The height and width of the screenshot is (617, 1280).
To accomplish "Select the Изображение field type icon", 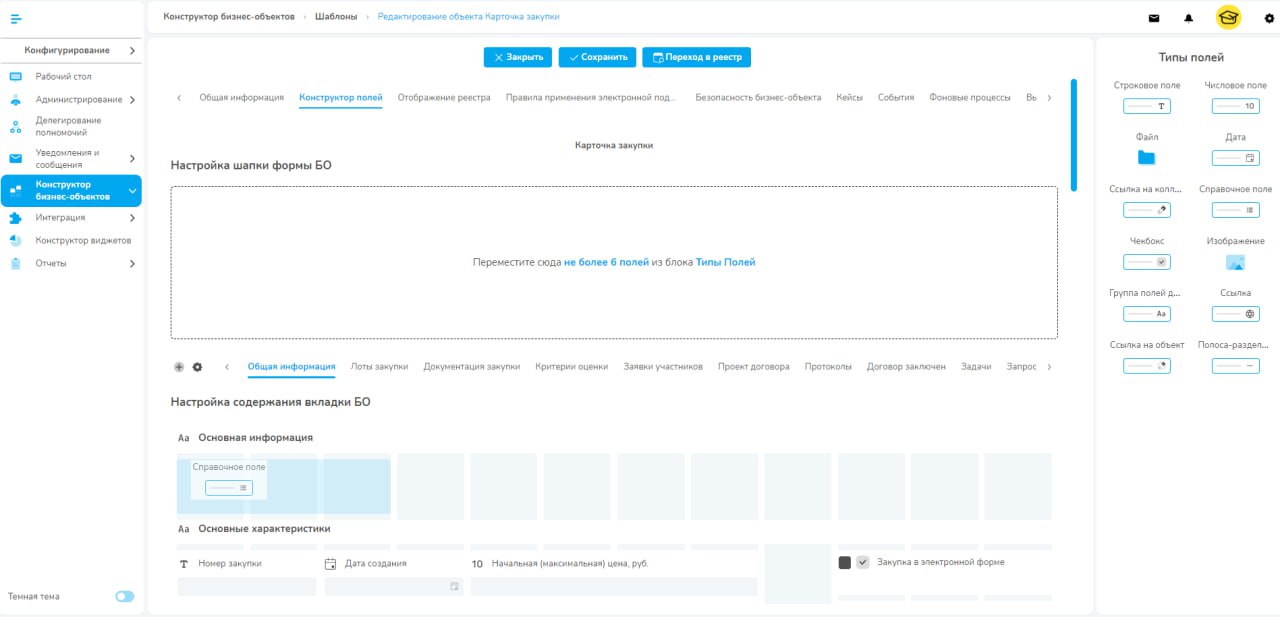I will pos(1236,263).
